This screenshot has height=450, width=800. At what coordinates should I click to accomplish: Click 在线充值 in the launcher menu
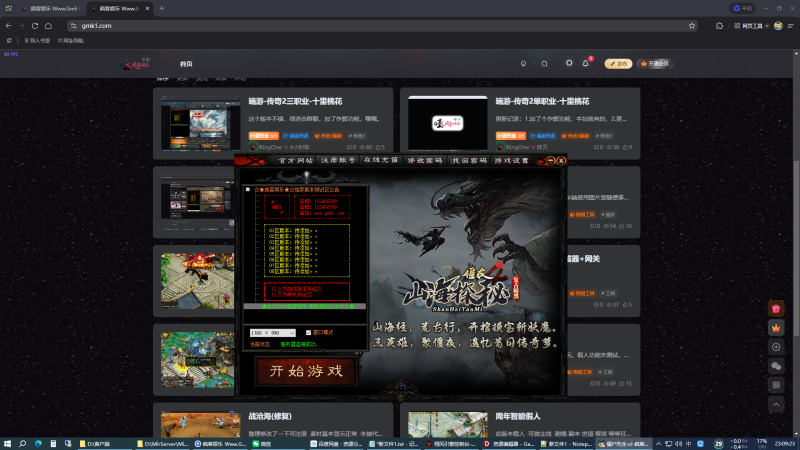[x=381, y=161]
